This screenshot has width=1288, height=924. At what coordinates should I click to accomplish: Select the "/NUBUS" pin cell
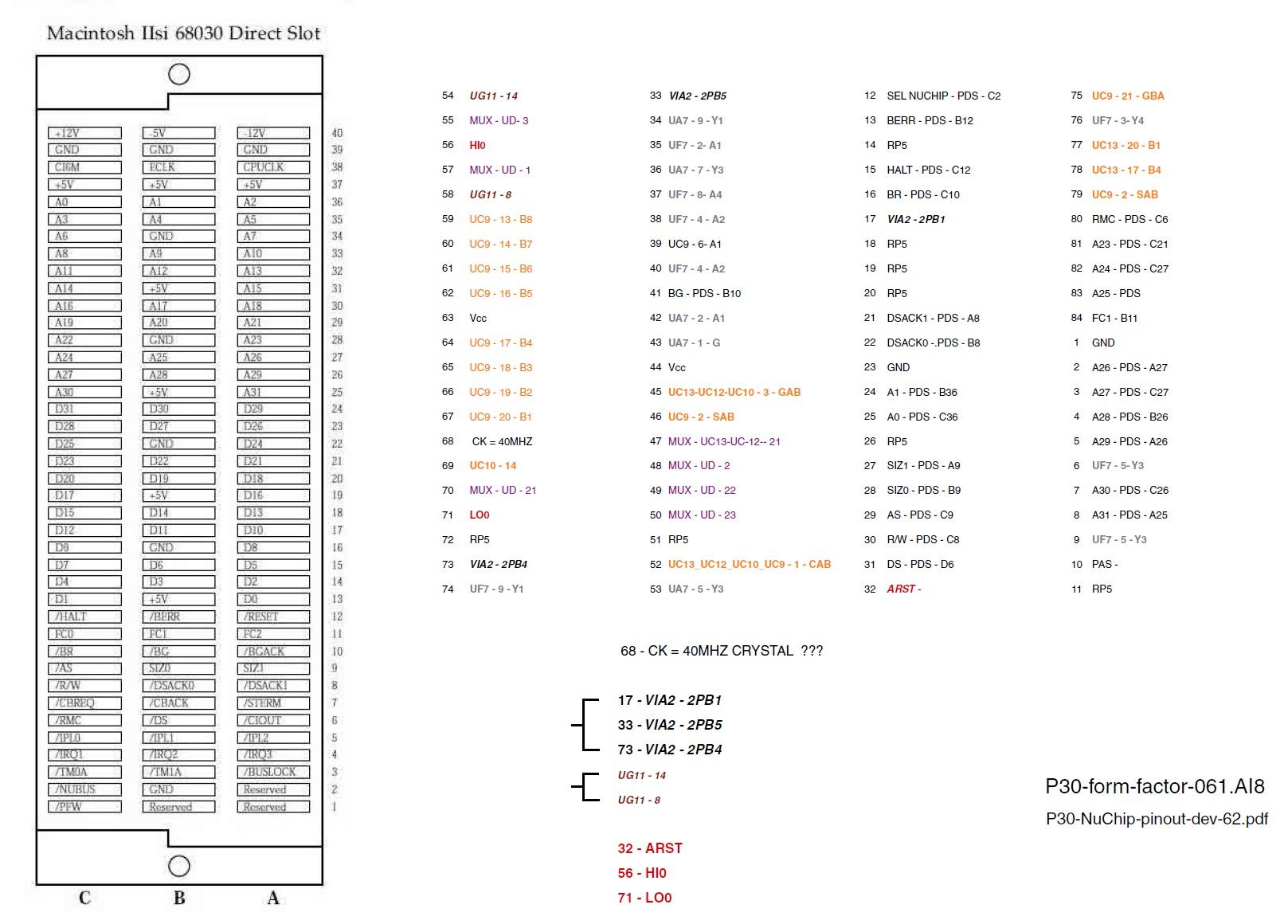(84, 789)
